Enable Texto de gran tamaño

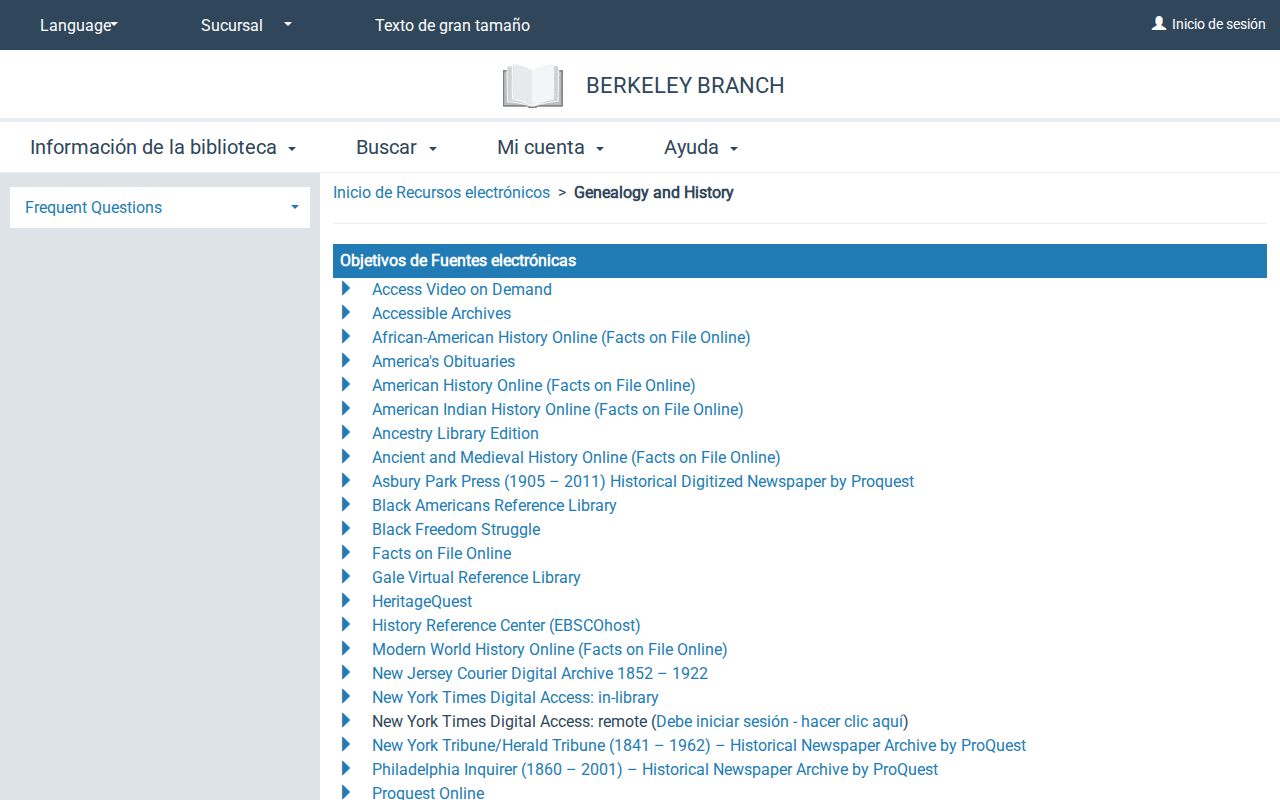452,25
